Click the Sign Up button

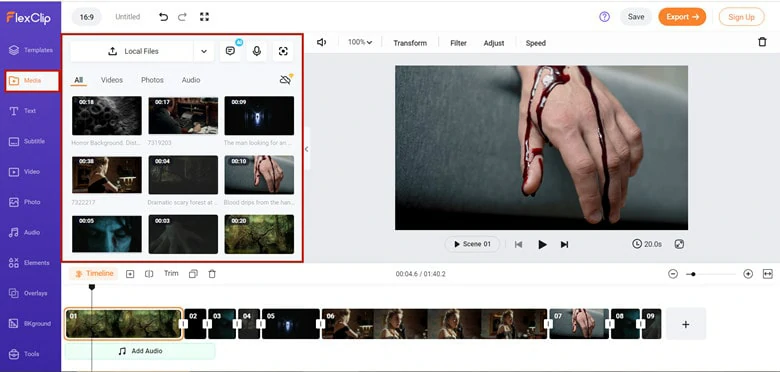point(741,17)
